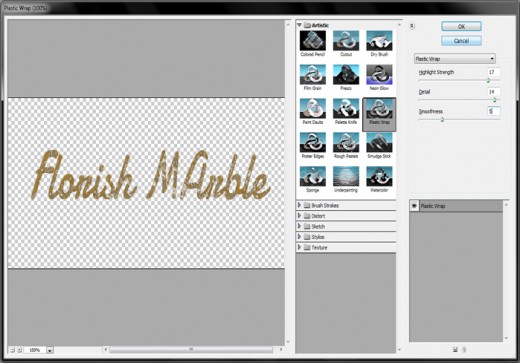Choose the Paint Daubs filter thumbnail

[x=313, y=109]
